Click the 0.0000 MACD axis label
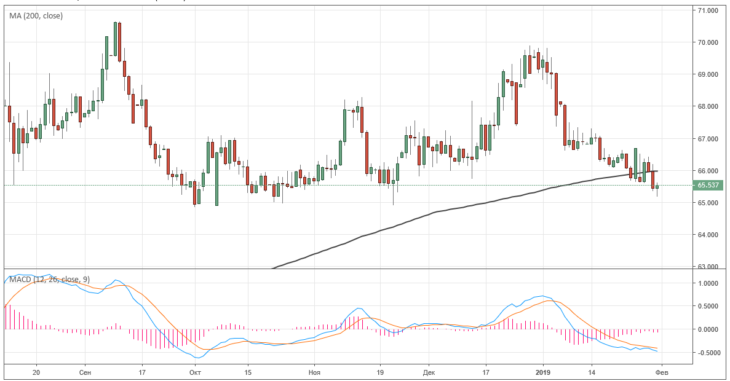This screenshot has width=730, height=381. coord(709,329)
